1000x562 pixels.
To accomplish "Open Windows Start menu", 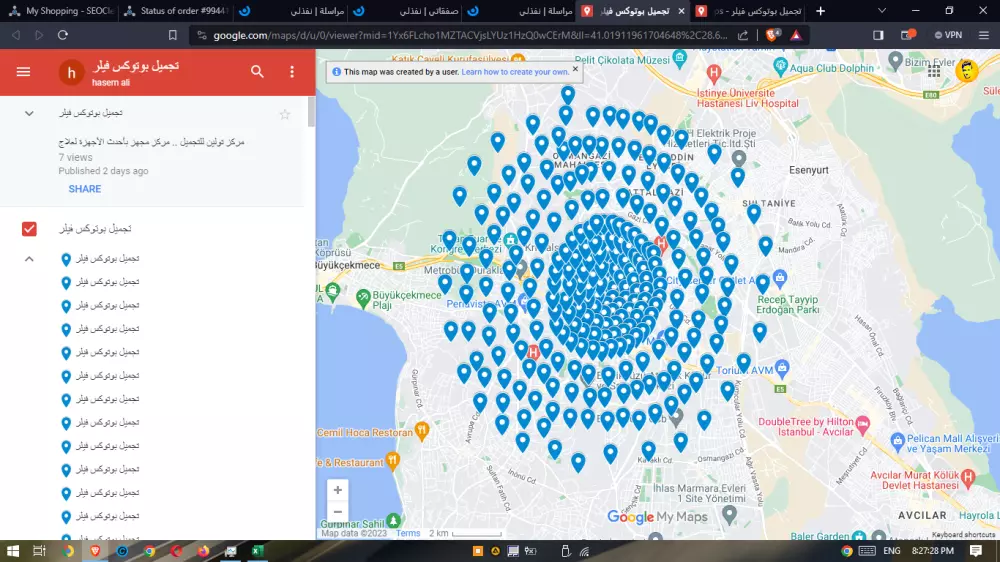I will pos(13,551).
